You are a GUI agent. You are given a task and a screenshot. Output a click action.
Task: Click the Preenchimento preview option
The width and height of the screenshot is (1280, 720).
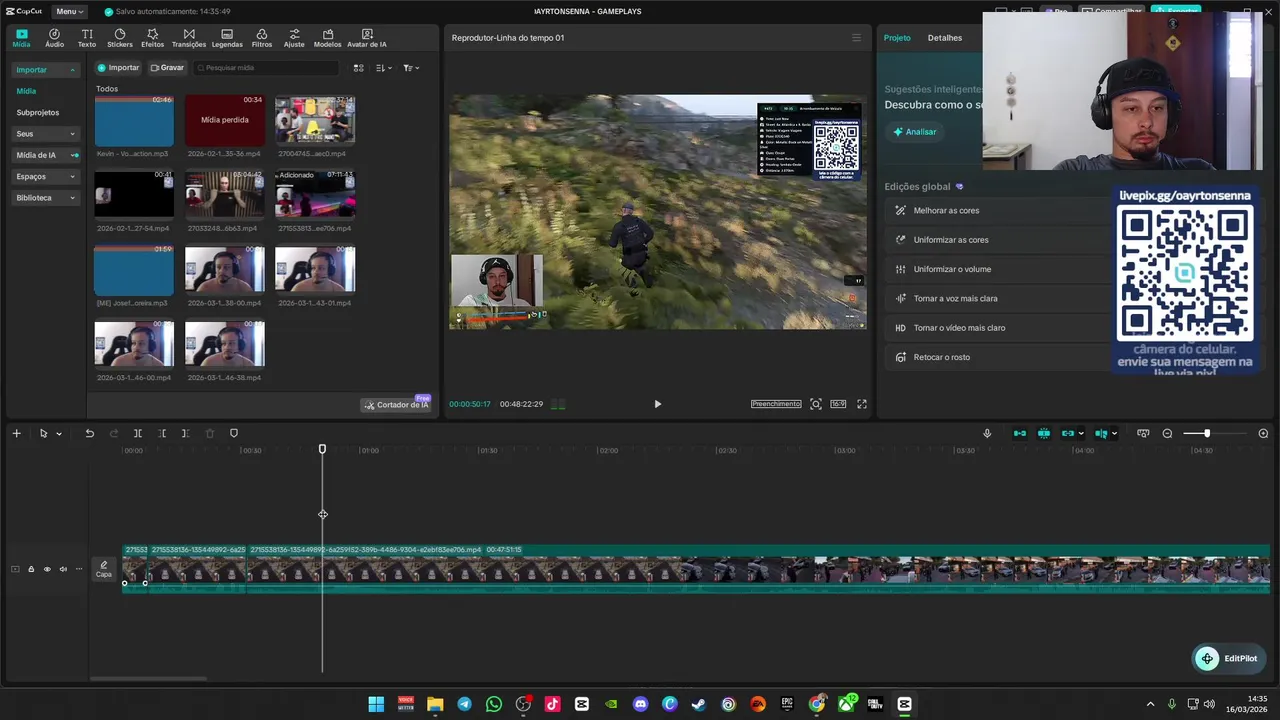coord(776,404)
